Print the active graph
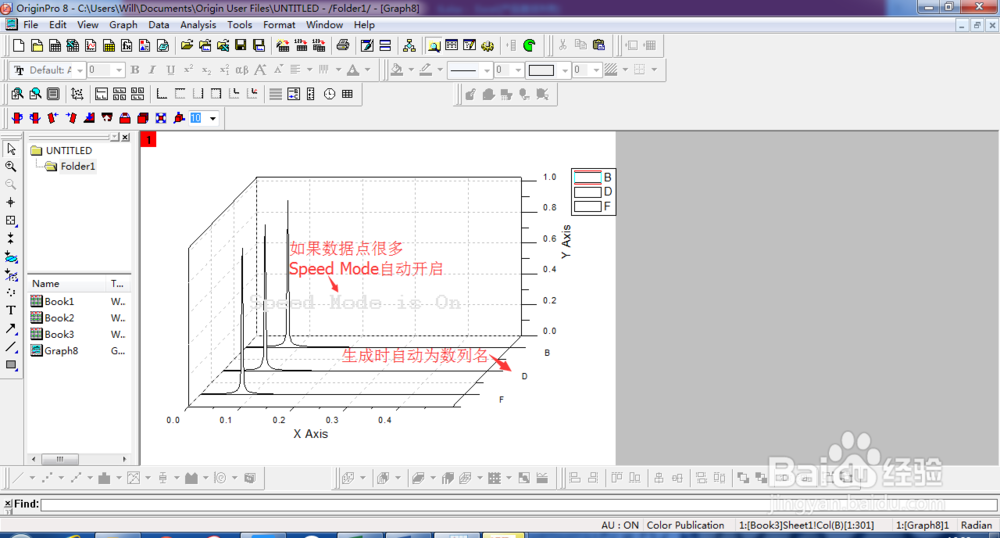The image size is (1000, 538). 343,45
